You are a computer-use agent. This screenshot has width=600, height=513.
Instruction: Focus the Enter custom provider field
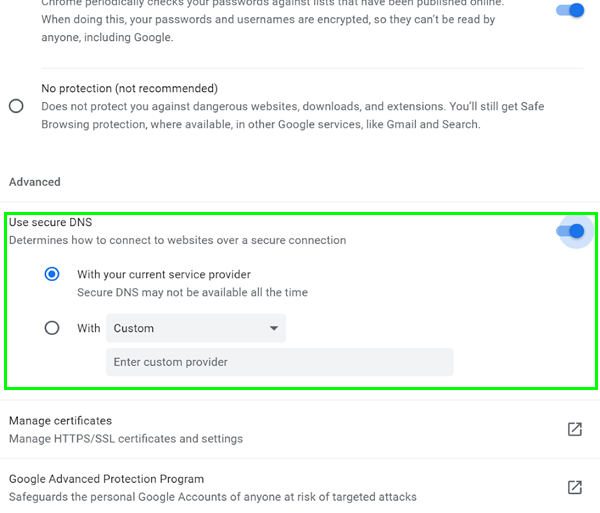pyautogui.click(x=279, y=362)
